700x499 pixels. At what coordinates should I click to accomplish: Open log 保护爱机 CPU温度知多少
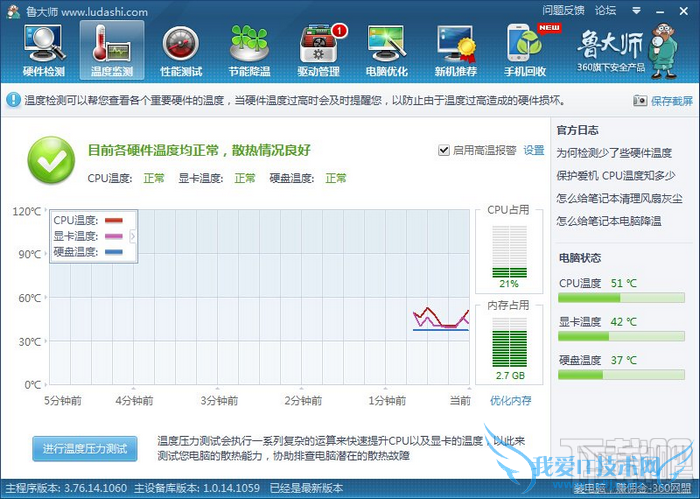(615, 175)
